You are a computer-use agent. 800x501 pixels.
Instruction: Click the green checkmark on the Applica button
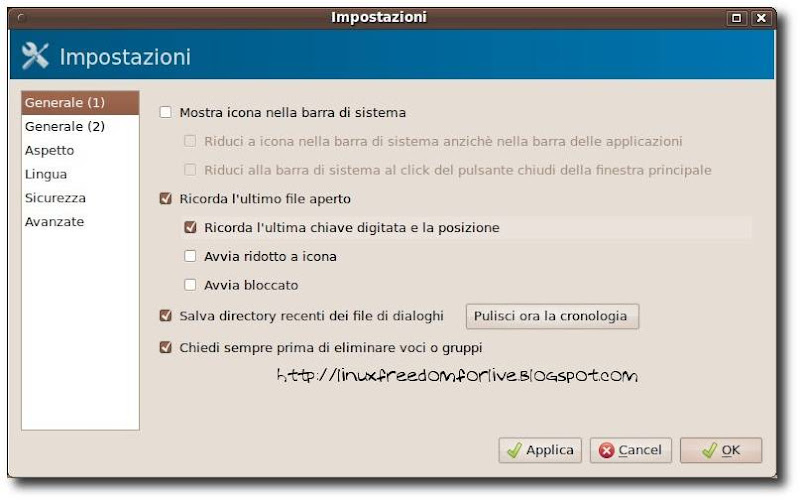[514, 450]
